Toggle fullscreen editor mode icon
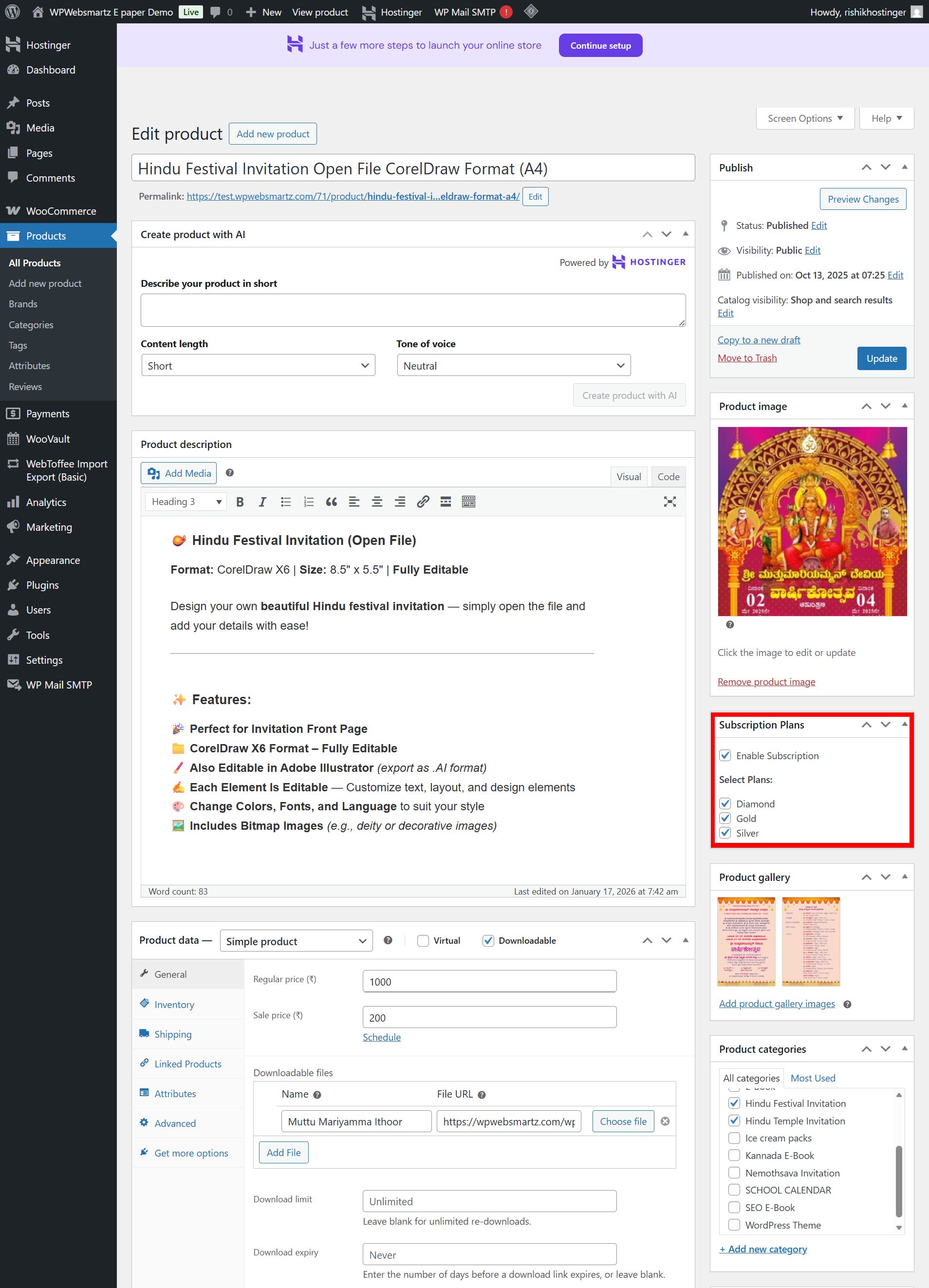This screenshot has width=929, height=1288. (669, 502)
